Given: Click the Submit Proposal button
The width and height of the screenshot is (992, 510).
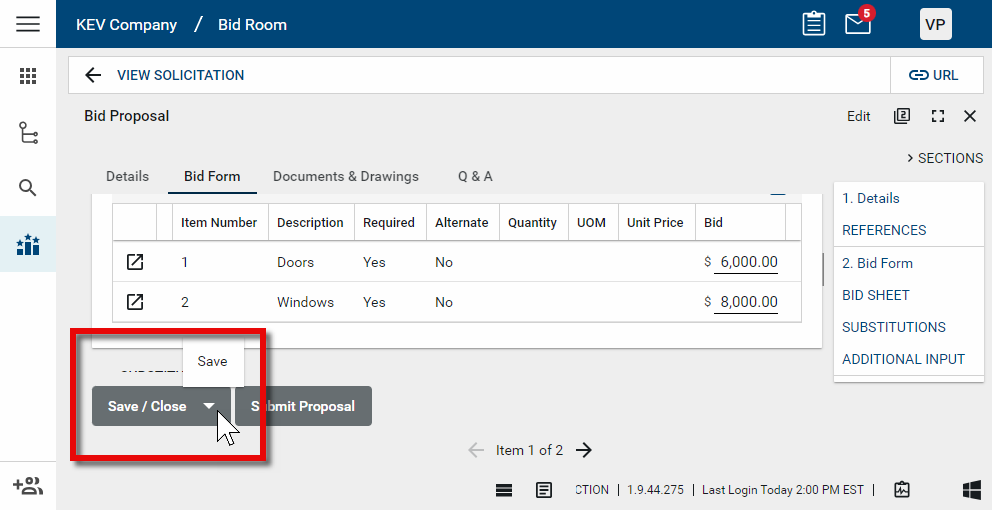Looking at the screenshot, I should coord(304,406).
